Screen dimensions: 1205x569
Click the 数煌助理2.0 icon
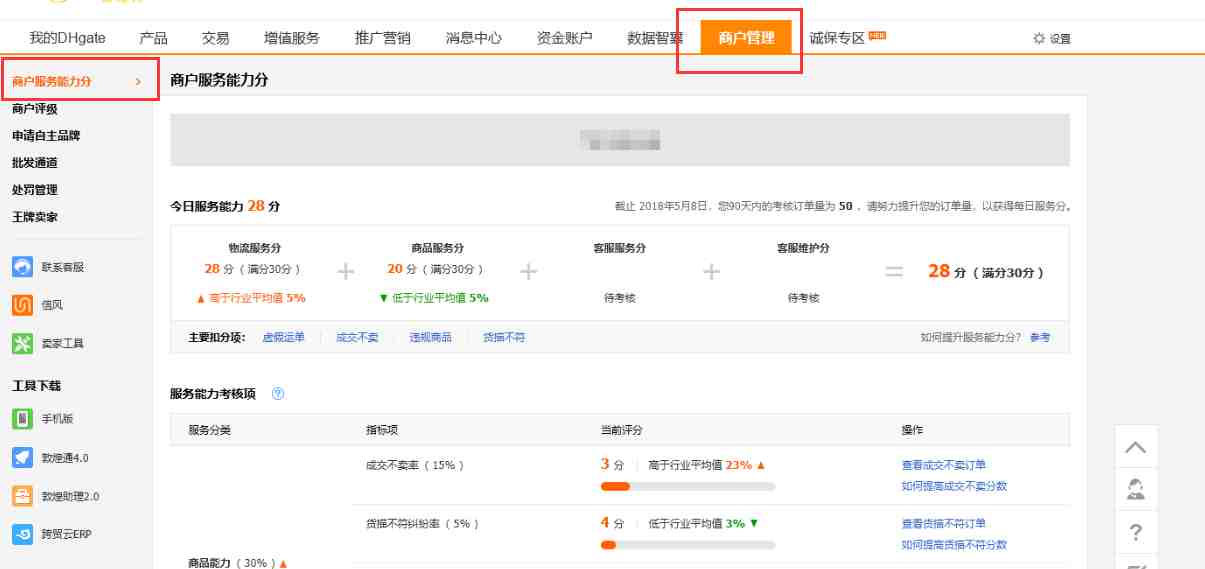23,496
